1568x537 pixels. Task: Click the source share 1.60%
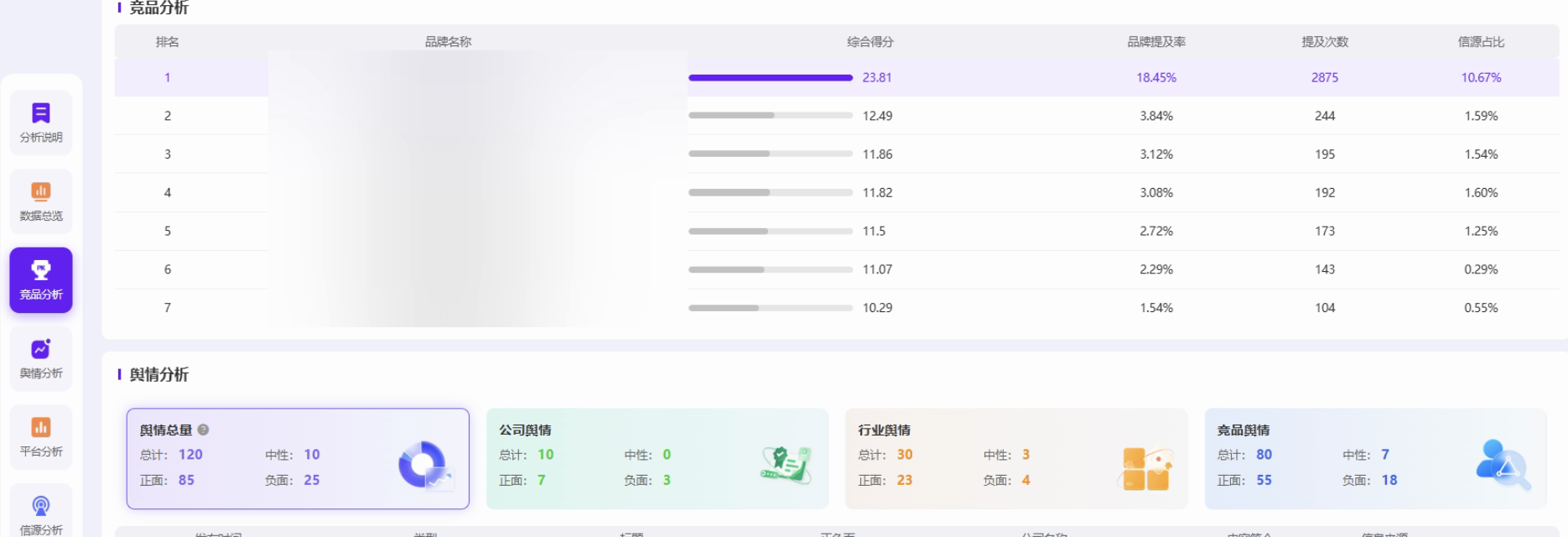(x=1481, y=192)
